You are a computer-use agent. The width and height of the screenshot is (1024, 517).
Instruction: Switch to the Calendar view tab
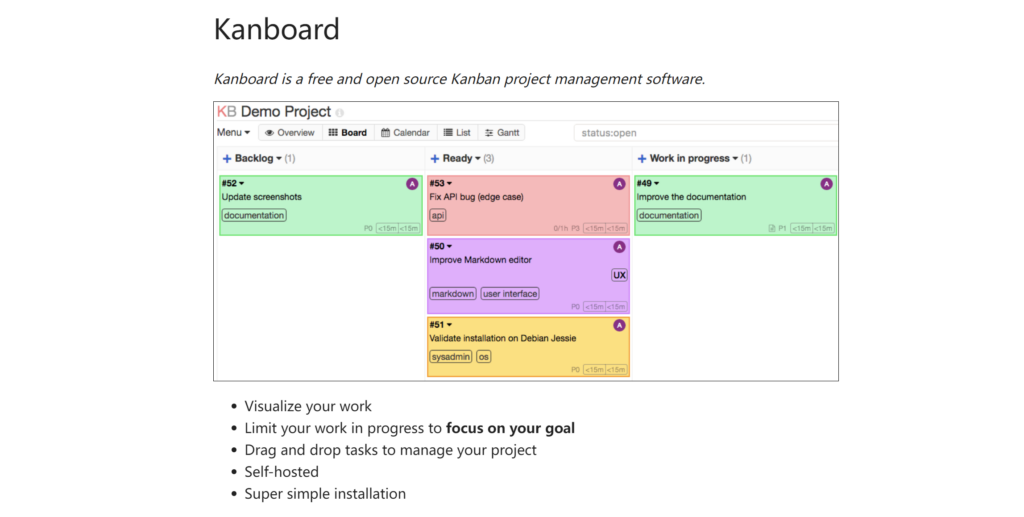pos(405,132)
